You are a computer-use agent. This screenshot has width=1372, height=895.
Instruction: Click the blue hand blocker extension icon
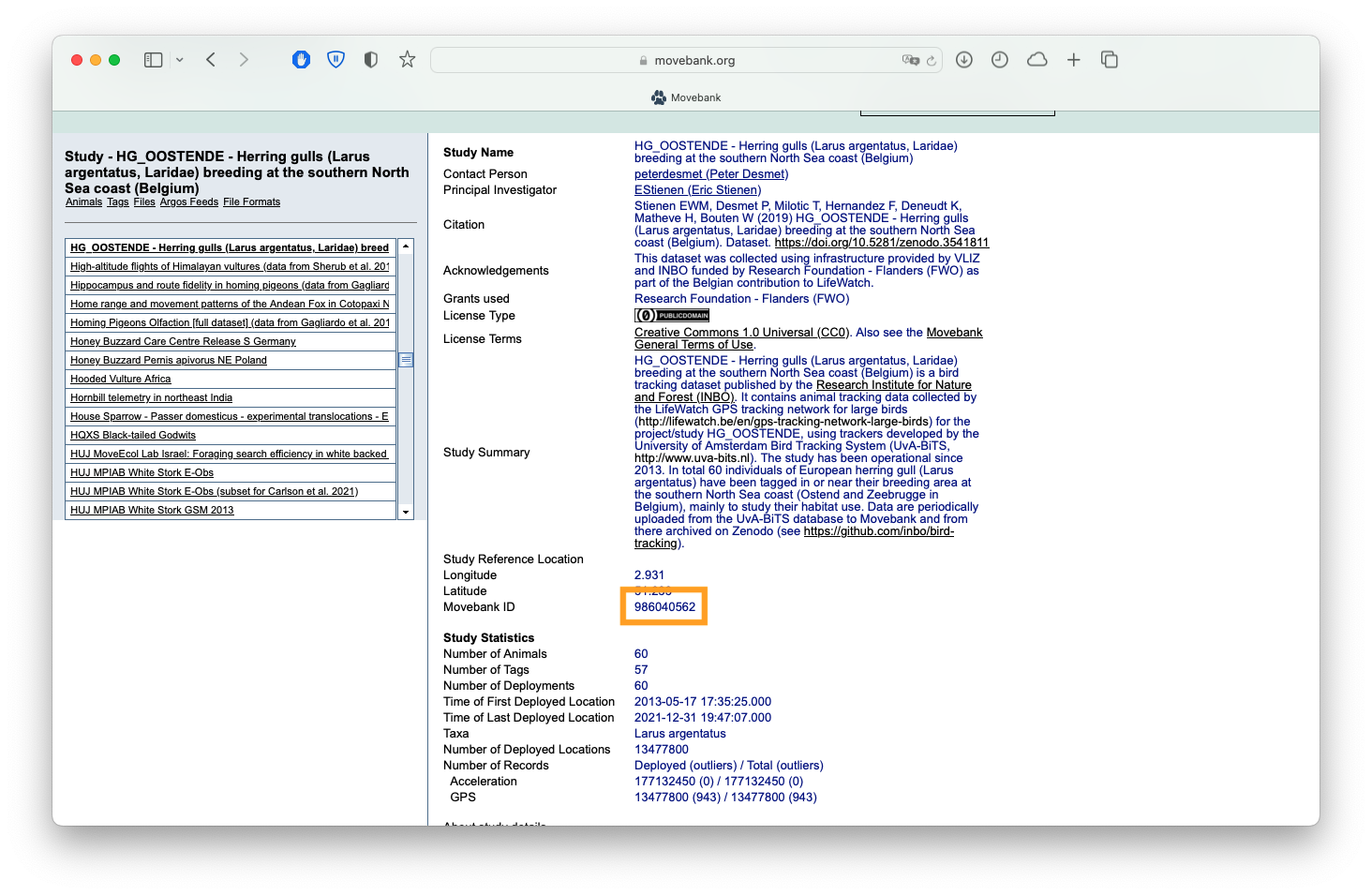[x=301, y=60]
